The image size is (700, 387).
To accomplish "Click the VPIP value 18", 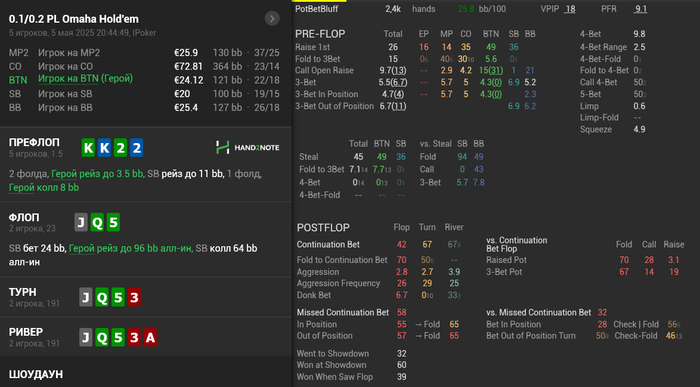I will click(x=570, y=9).
